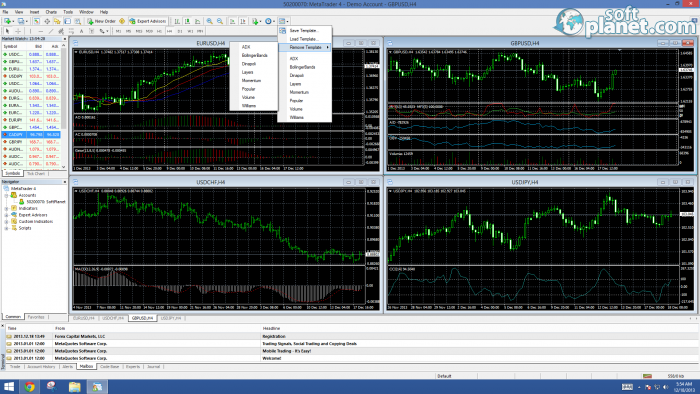Toggle the H4 timeframe button
700x394 pixels.
pyautogui.click(x=170, y=31)
